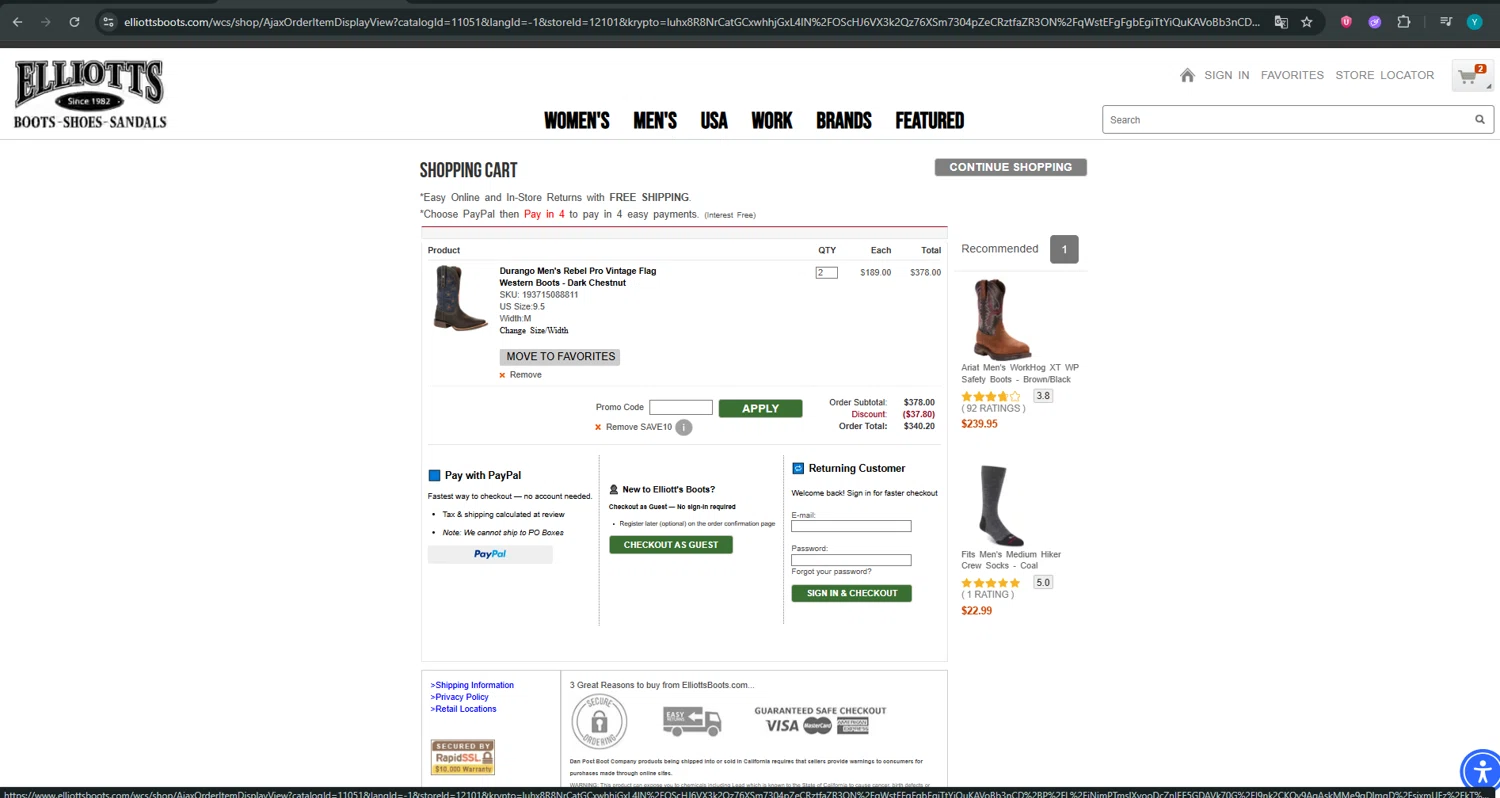1500x798 pixels.
Task: Open Shipping Information link
Action: click(x=472, y=685)
